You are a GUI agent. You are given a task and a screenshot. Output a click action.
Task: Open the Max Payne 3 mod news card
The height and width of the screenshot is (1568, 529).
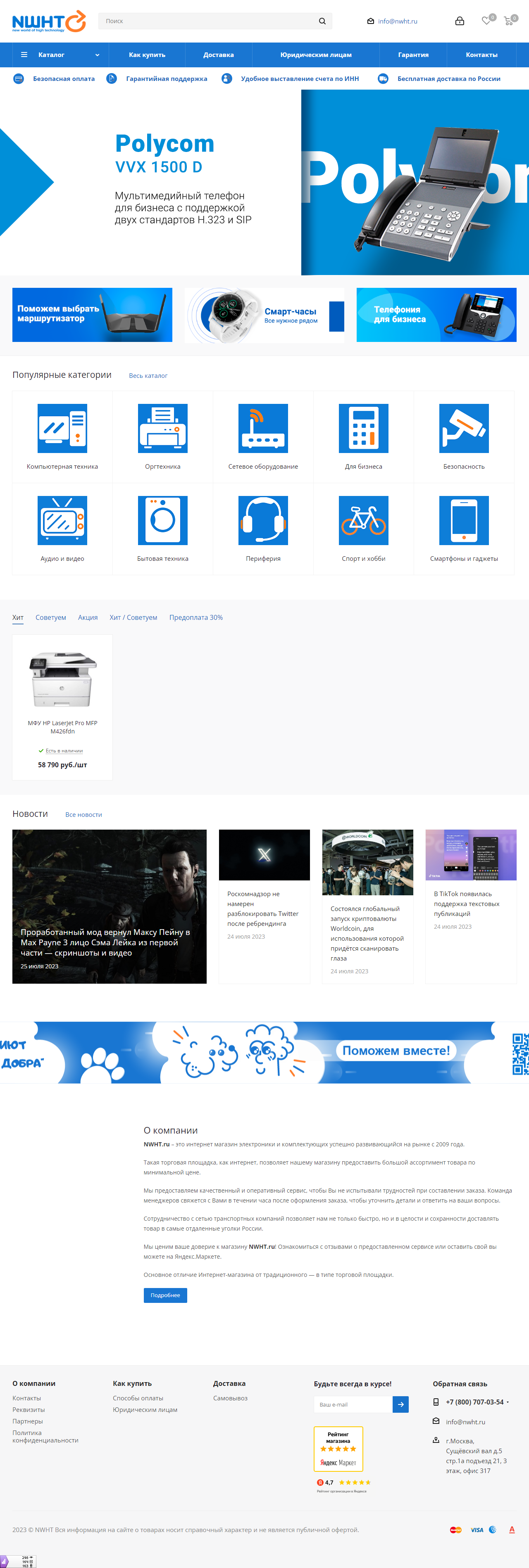point(109,906)
